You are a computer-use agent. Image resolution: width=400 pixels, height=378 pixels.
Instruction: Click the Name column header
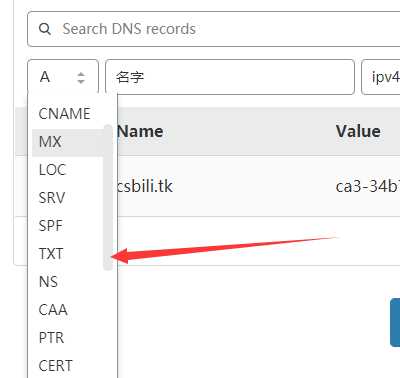point(140,131)
